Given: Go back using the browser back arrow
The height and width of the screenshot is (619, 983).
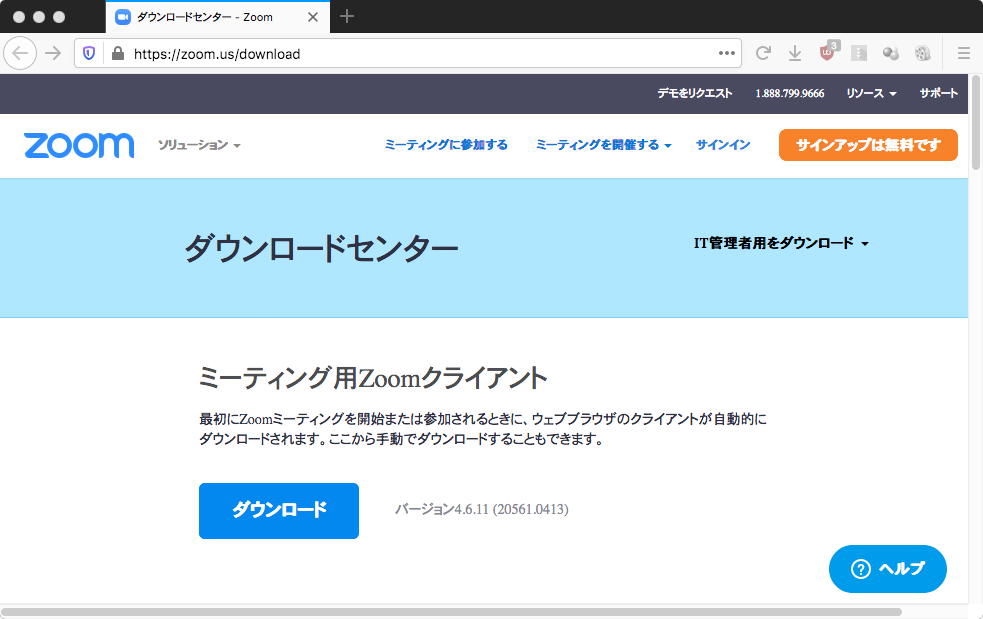Looking at the screenshot, I should (20, 53).
